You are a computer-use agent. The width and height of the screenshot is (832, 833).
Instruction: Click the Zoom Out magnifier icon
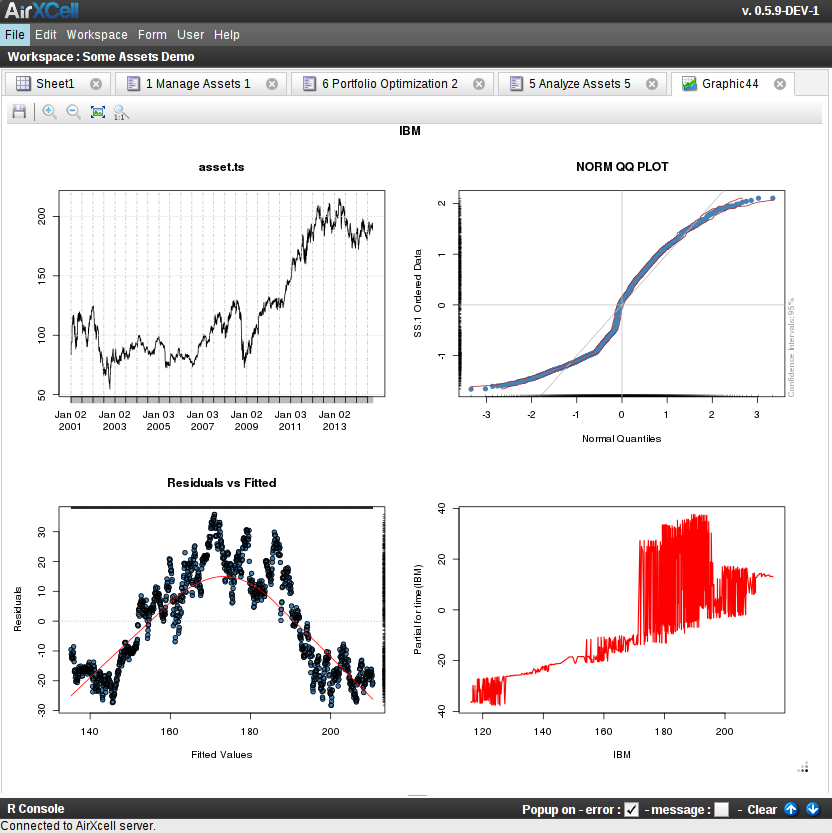[x=74, y=112]
